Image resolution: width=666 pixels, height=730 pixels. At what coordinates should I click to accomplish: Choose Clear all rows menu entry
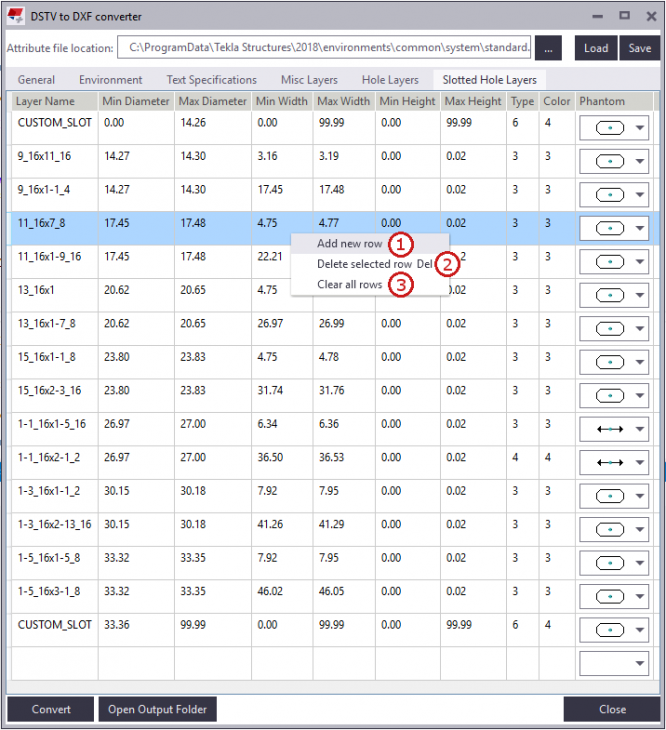pyautogui.click(x=370, y=284)
